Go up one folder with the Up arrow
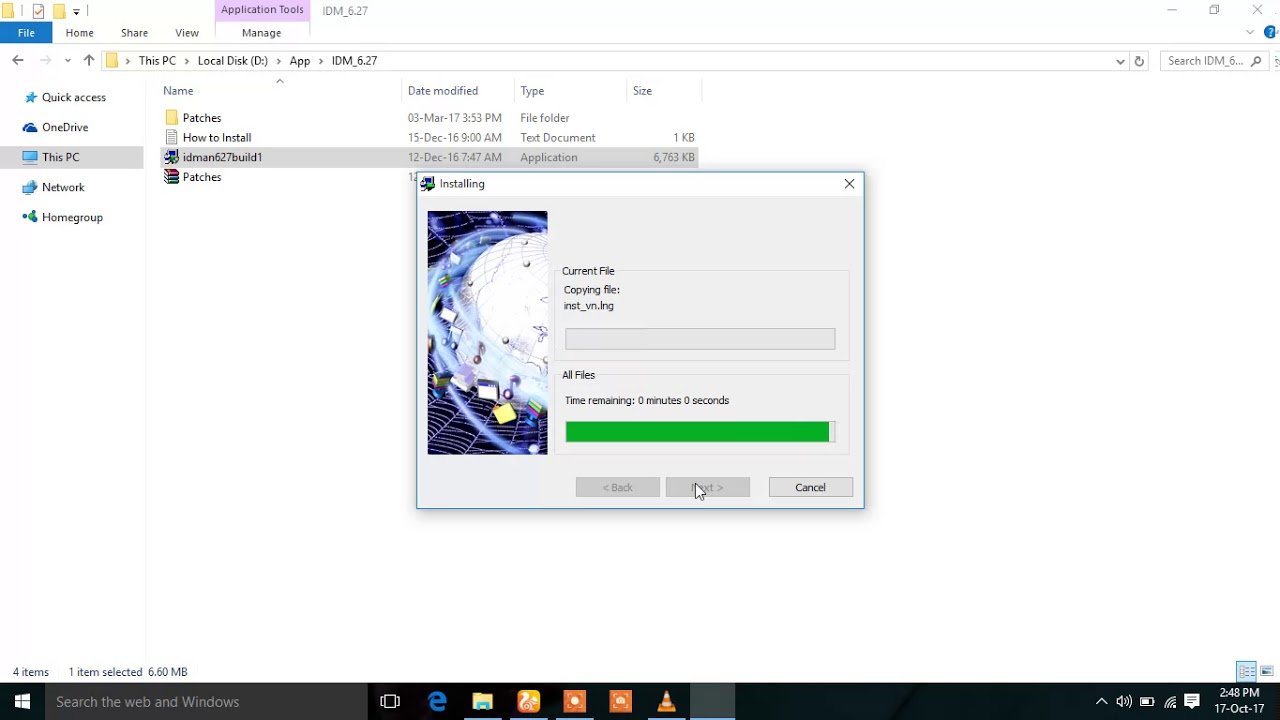The image size is (1280, 720). click(89, 61)
